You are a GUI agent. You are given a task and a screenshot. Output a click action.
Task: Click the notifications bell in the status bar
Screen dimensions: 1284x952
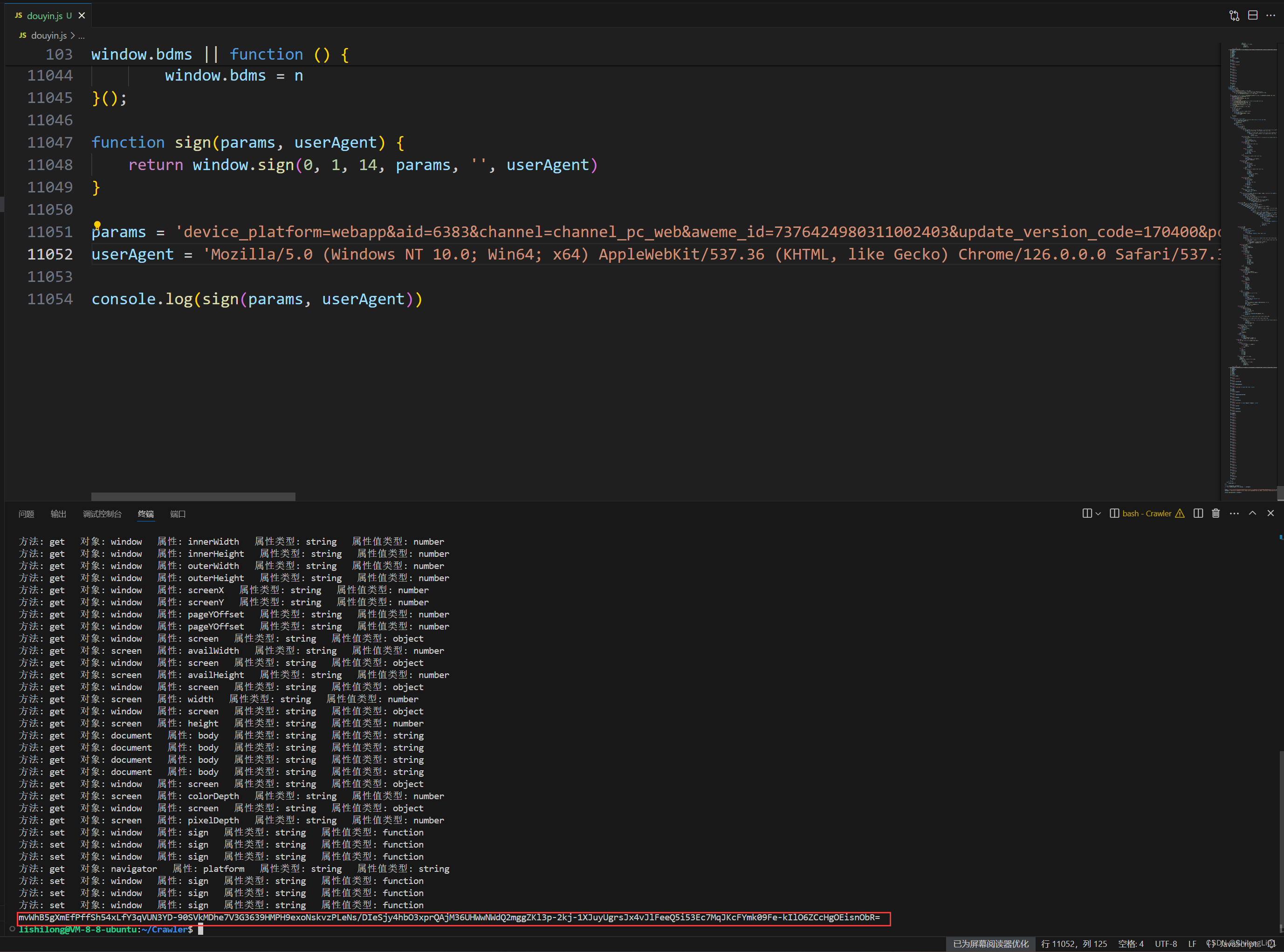click(x=1271, y=944)
